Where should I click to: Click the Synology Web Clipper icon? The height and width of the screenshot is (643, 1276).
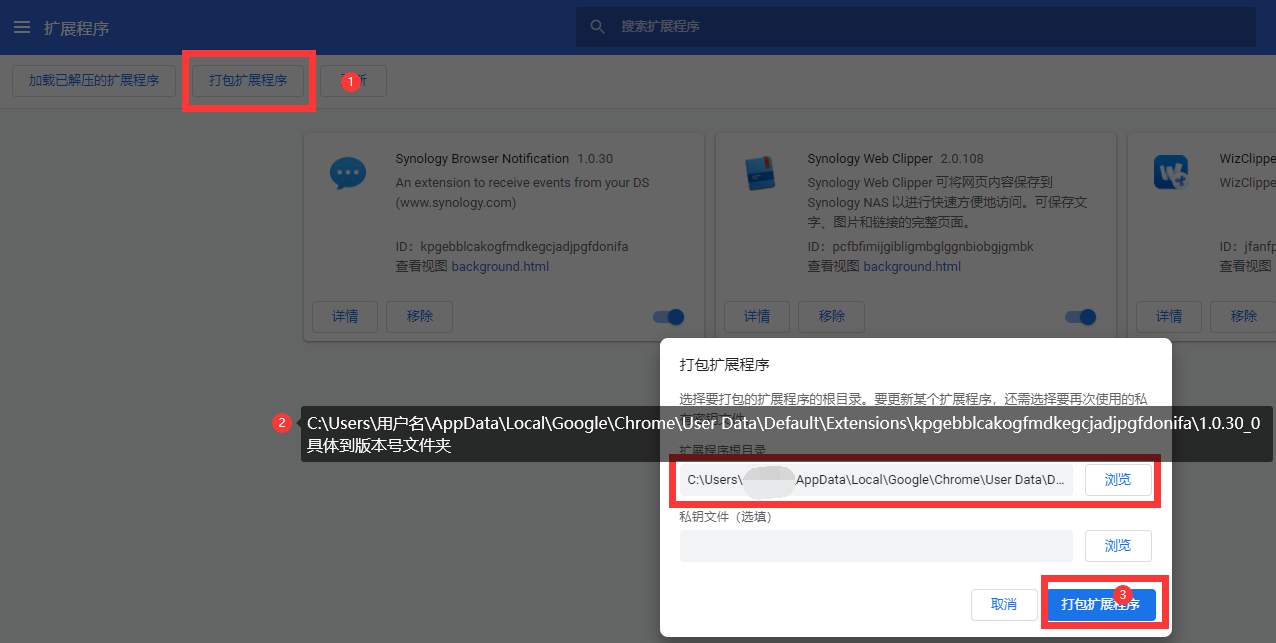(x=761, y=173)
